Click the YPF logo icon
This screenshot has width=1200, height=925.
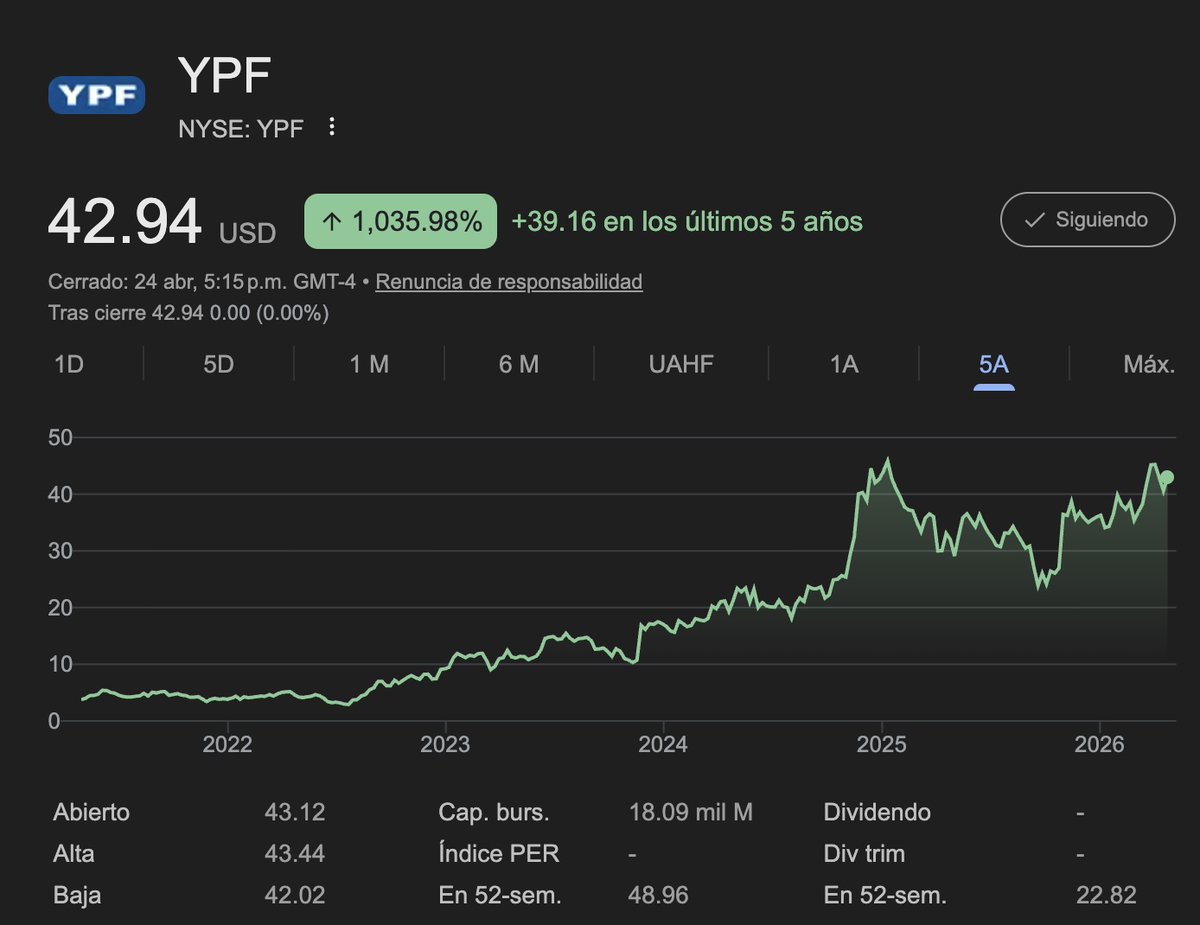click(97, 96)
